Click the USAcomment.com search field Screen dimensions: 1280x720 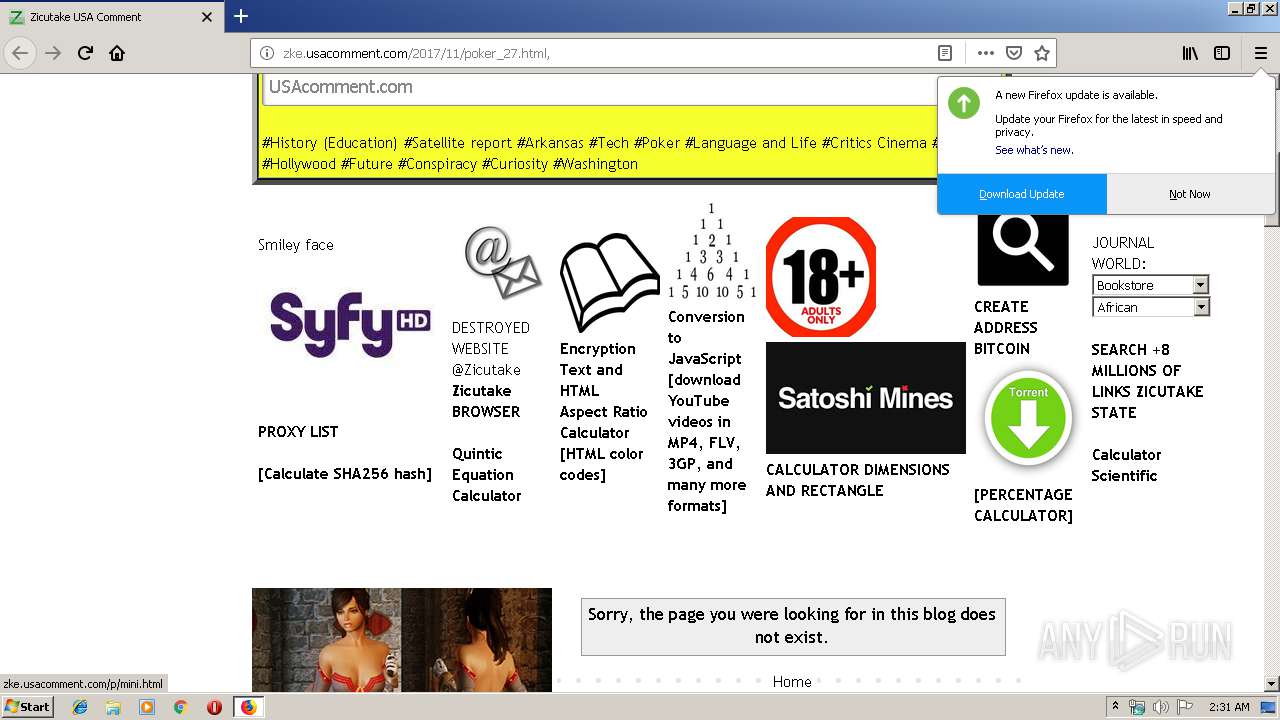click(630, 87)
